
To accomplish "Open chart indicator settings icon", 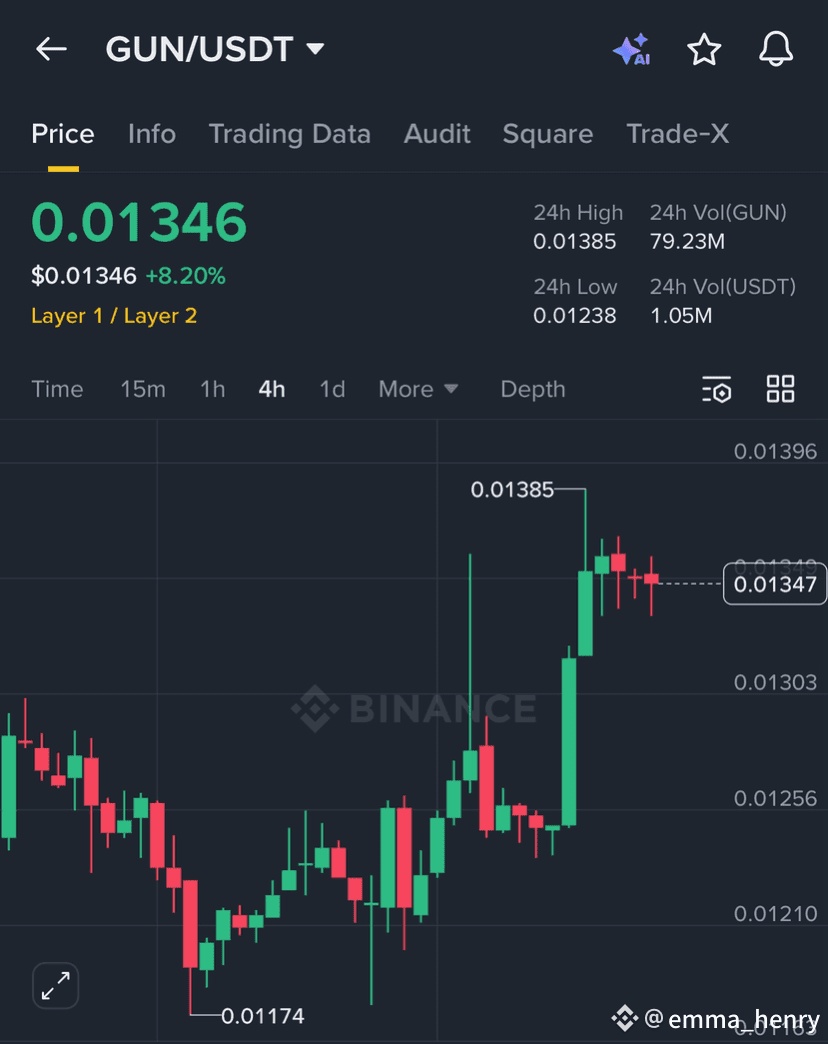I will (x=717, y=390).
